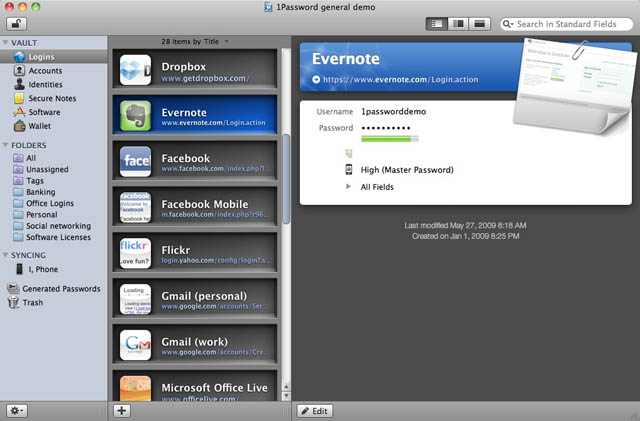
Task: Click the unlock padlock button
Action: coord(16,24)
